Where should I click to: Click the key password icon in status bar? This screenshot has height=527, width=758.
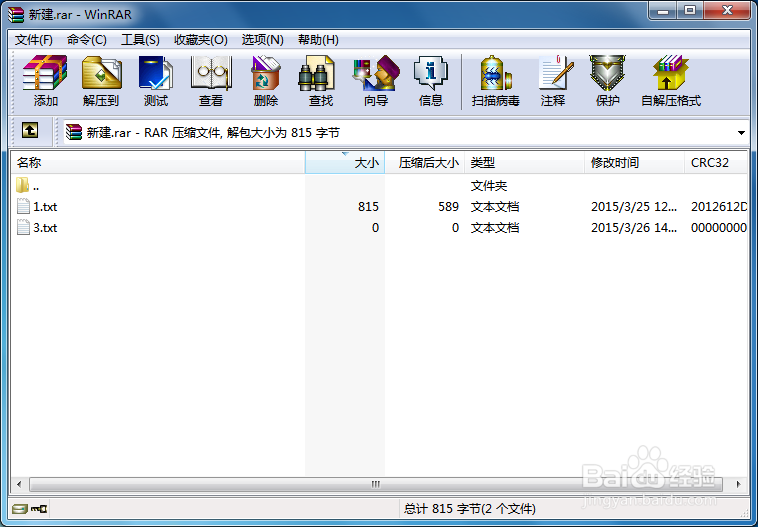click(39, 509)
